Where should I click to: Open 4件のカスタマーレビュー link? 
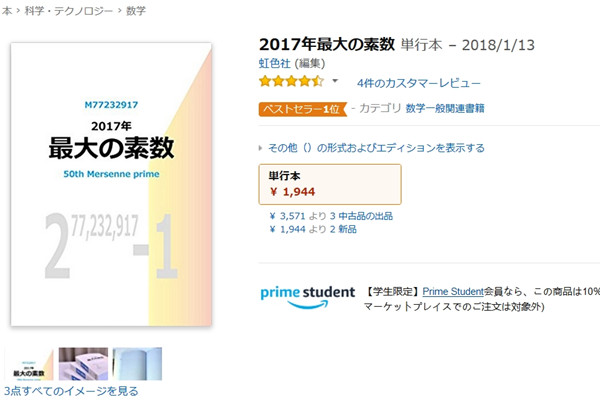coord(419,83)
